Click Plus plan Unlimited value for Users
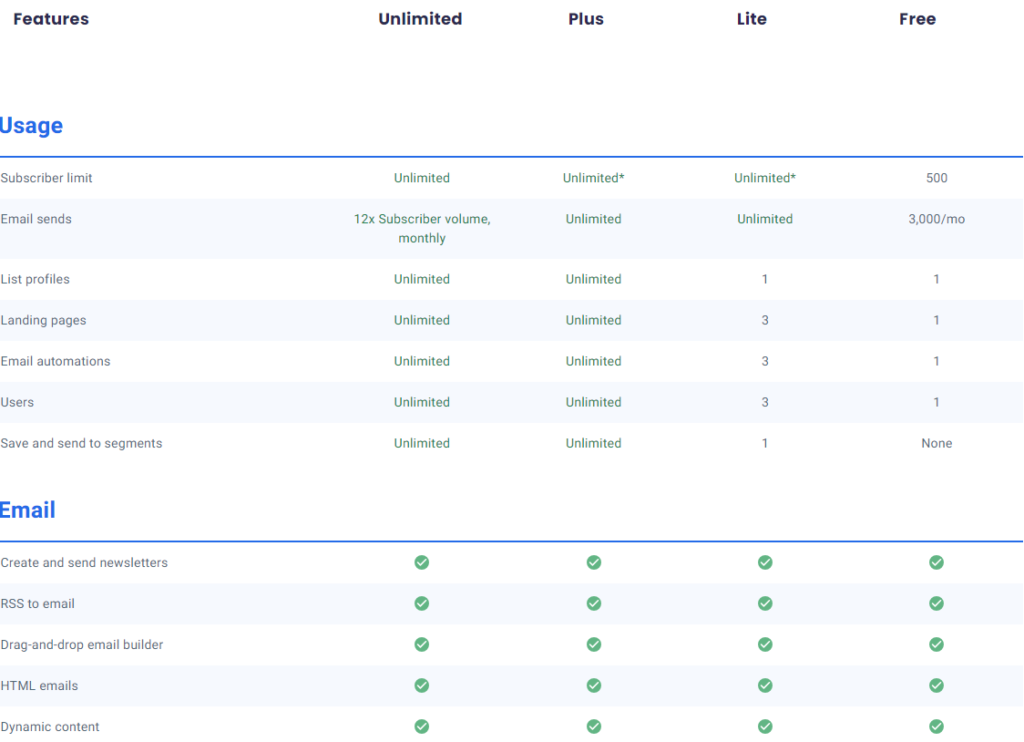This screenshot has height=742, width=1024. 594,402
